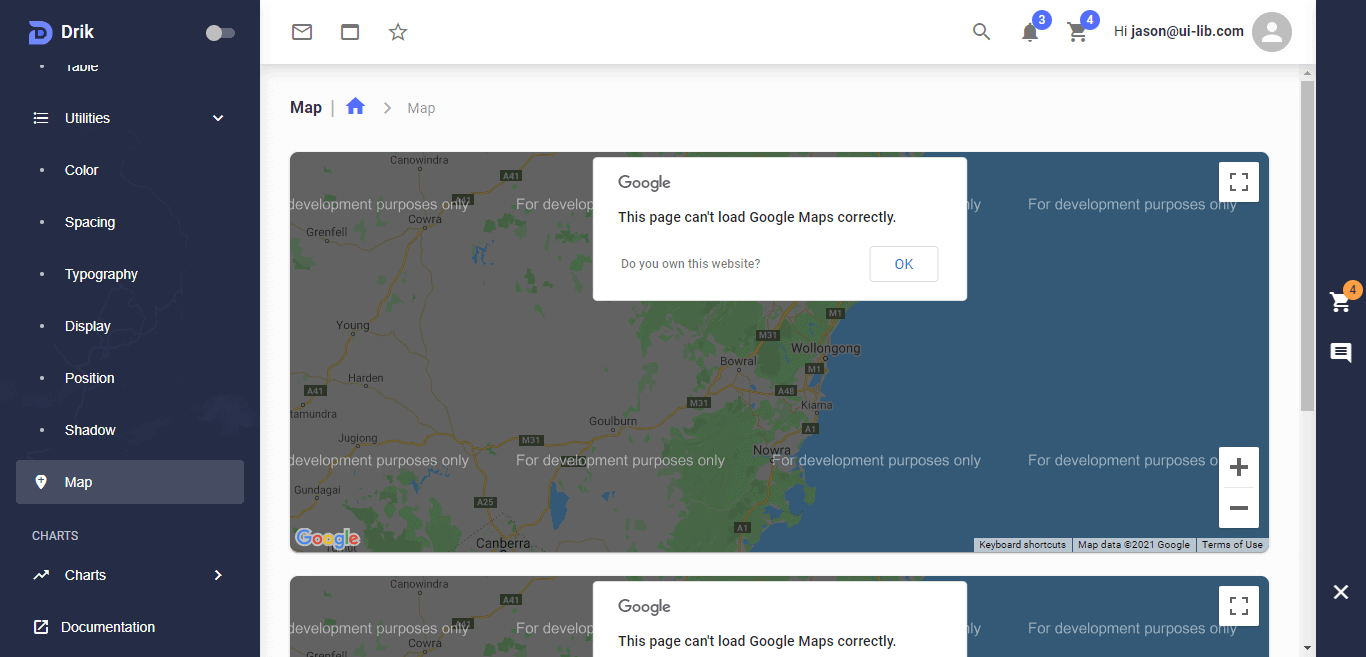1366x657 pixels.
Task: Click the scrollbar down arrow
Action: pos(1307,647)
